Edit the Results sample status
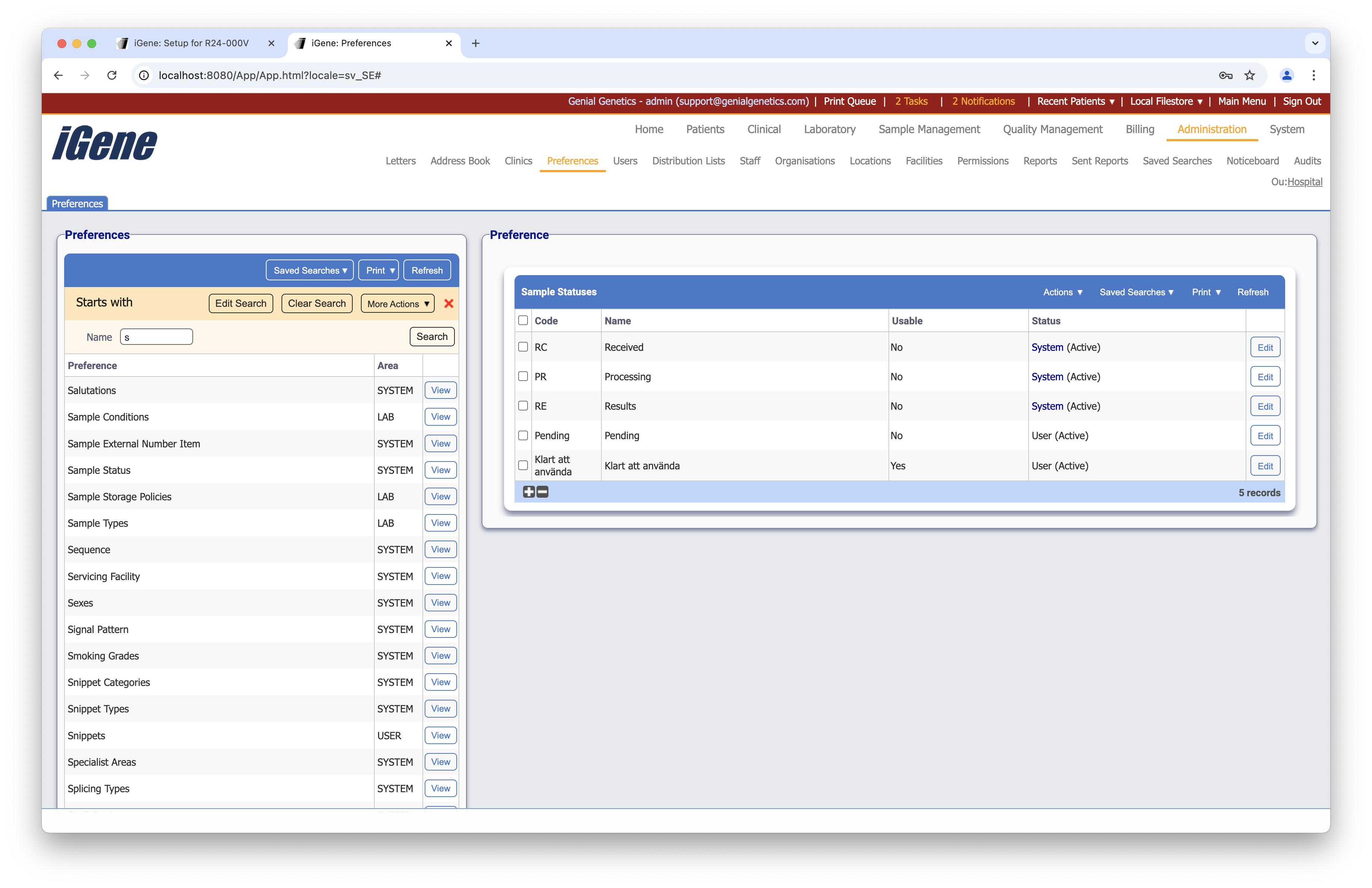Image resolution: width=1372 pixels, height=888 pixels. [x=1265, y=406]
